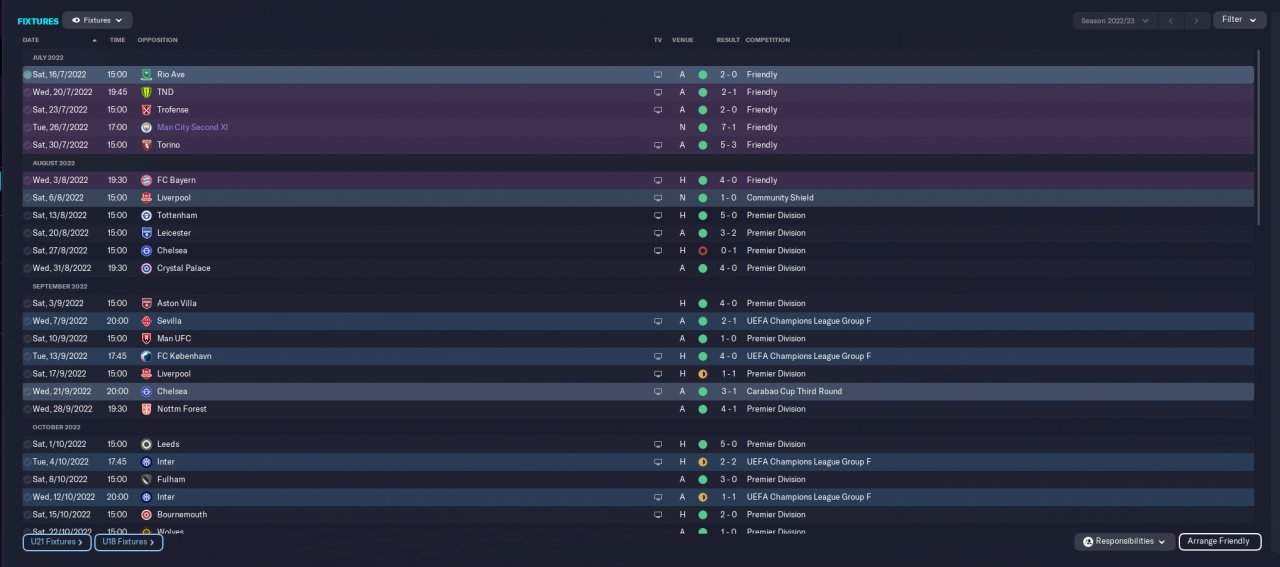Viewport: 1280px width, 567px height.
Task: Click the orange draw indicator for the Liverpool 1-1 match
Action: click(x=702, y=374)
